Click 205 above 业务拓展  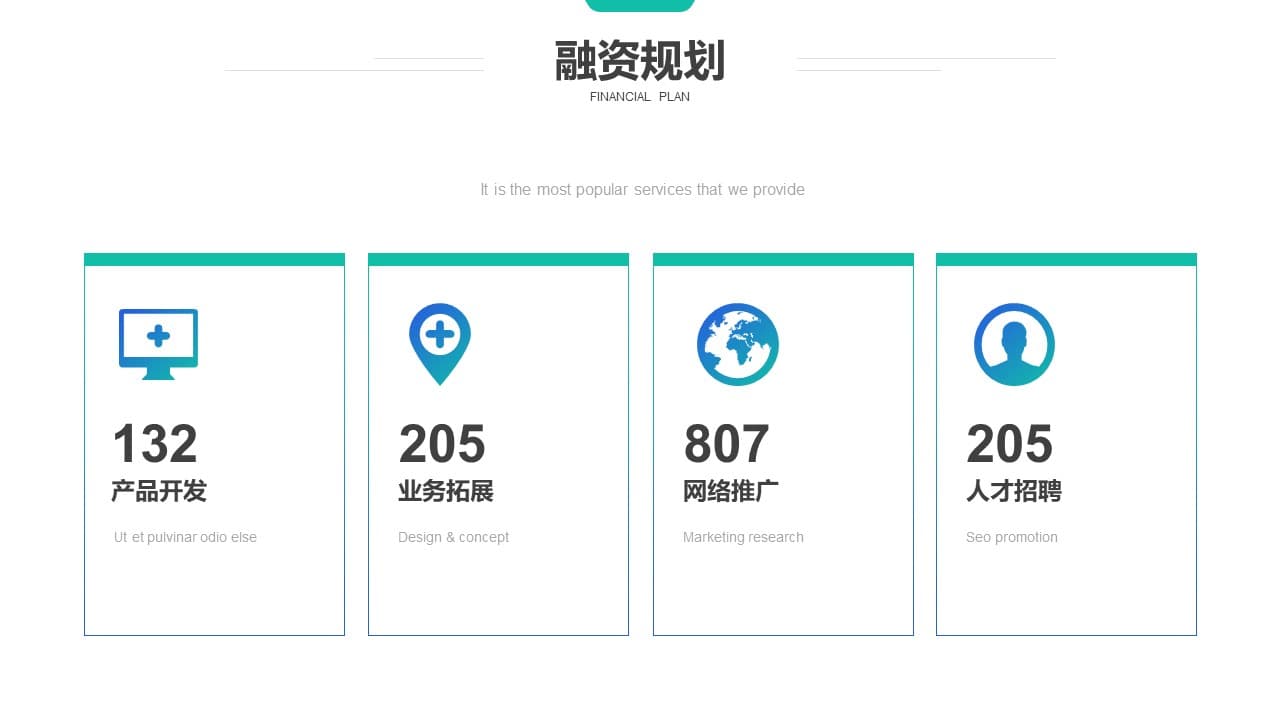click(442, 444)
